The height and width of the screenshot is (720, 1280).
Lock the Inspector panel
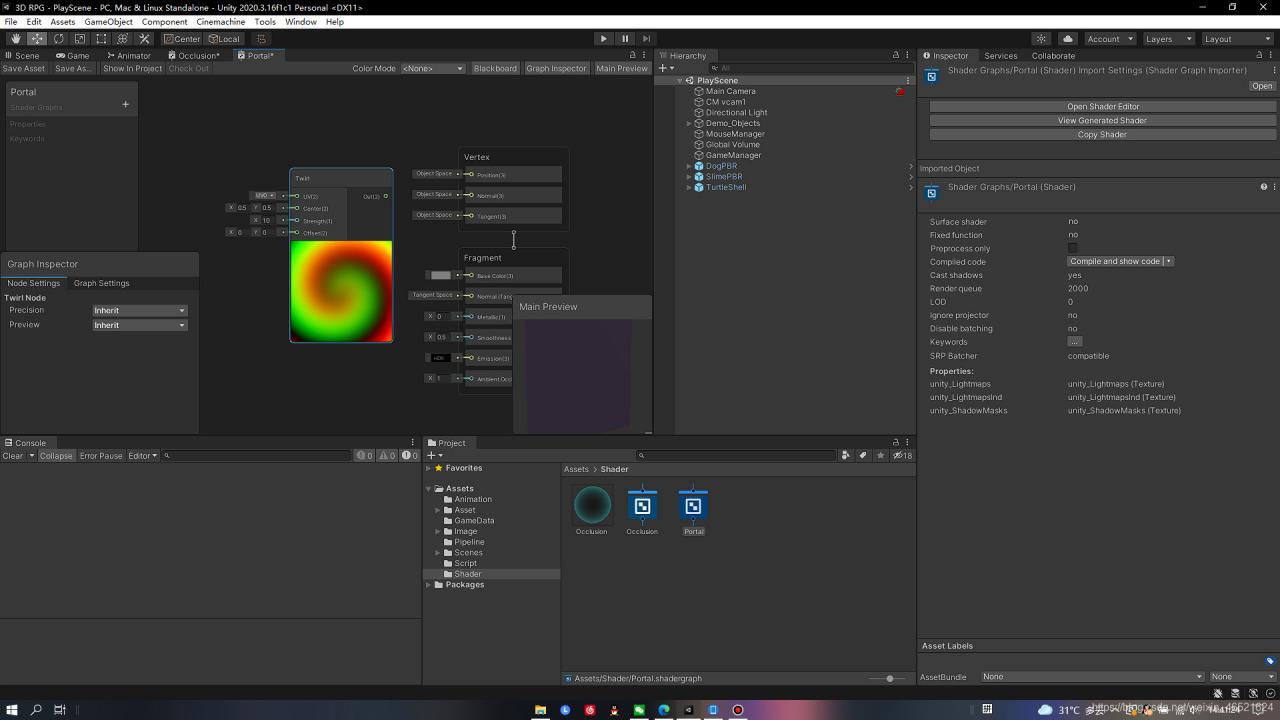[x=1259, y=56]
